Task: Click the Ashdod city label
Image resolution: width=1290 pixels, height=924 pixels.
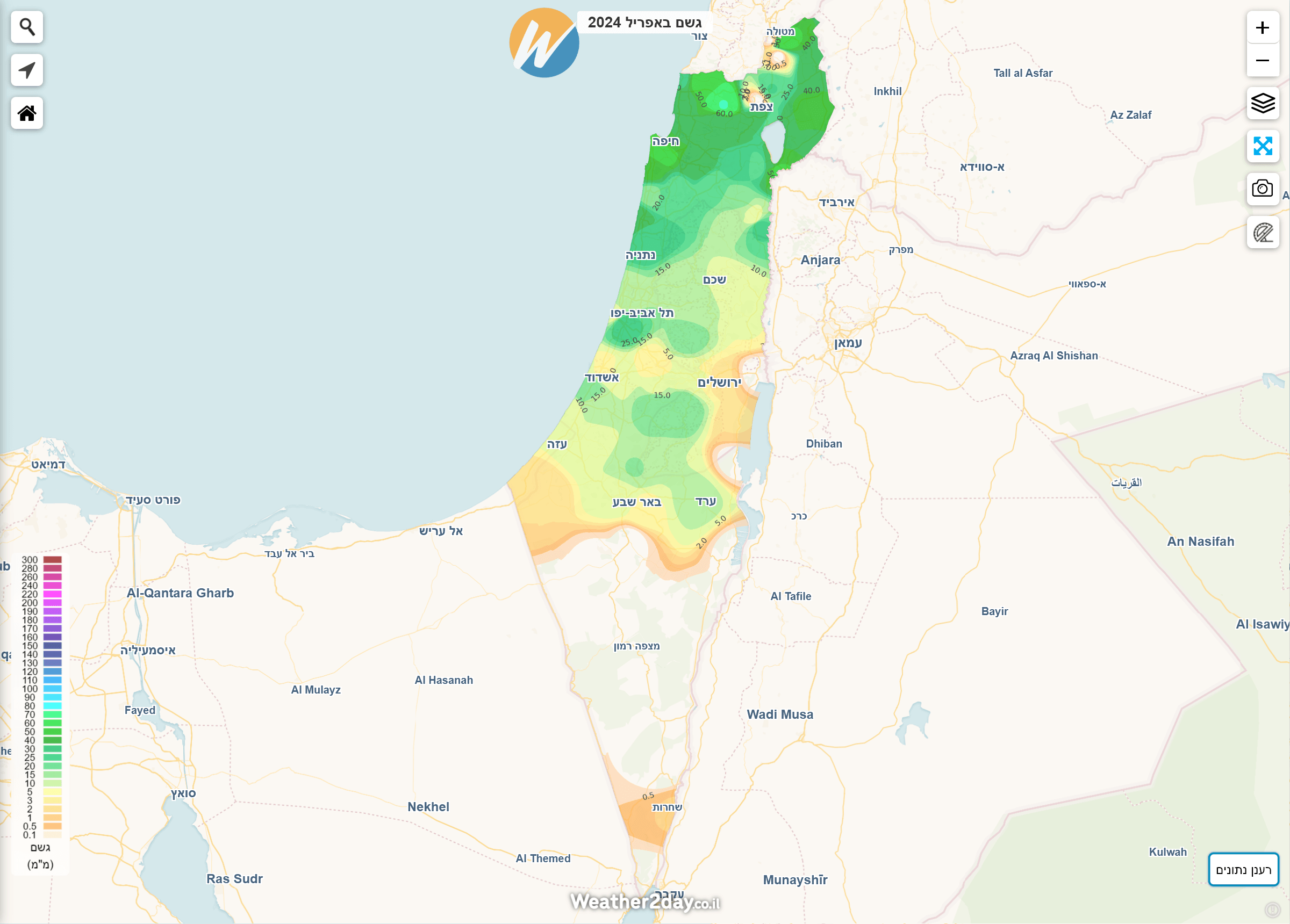Action: tap(602, 378)
